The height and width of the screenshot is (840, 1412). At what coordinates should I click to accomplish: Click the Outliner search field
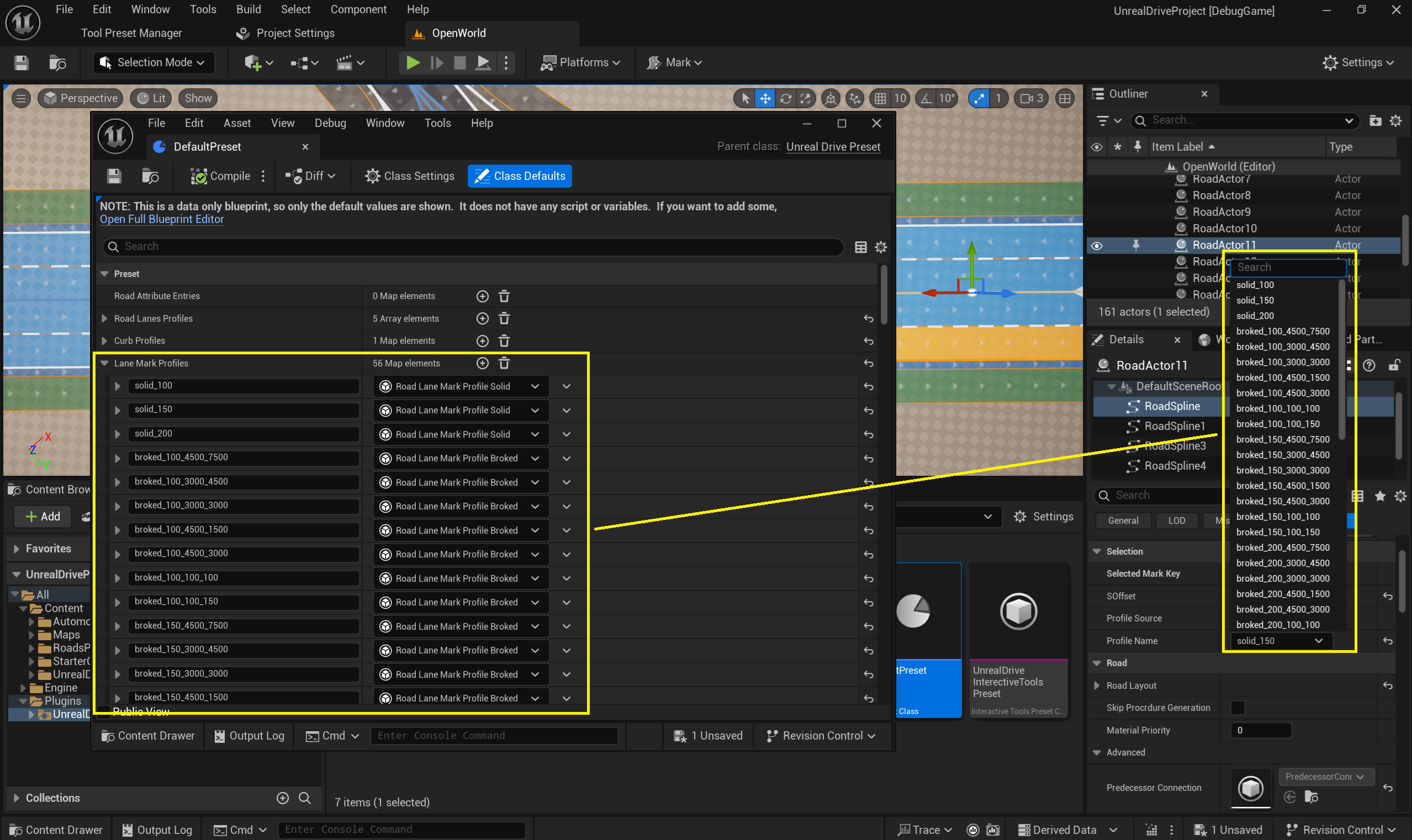[x=1245, y=120]
